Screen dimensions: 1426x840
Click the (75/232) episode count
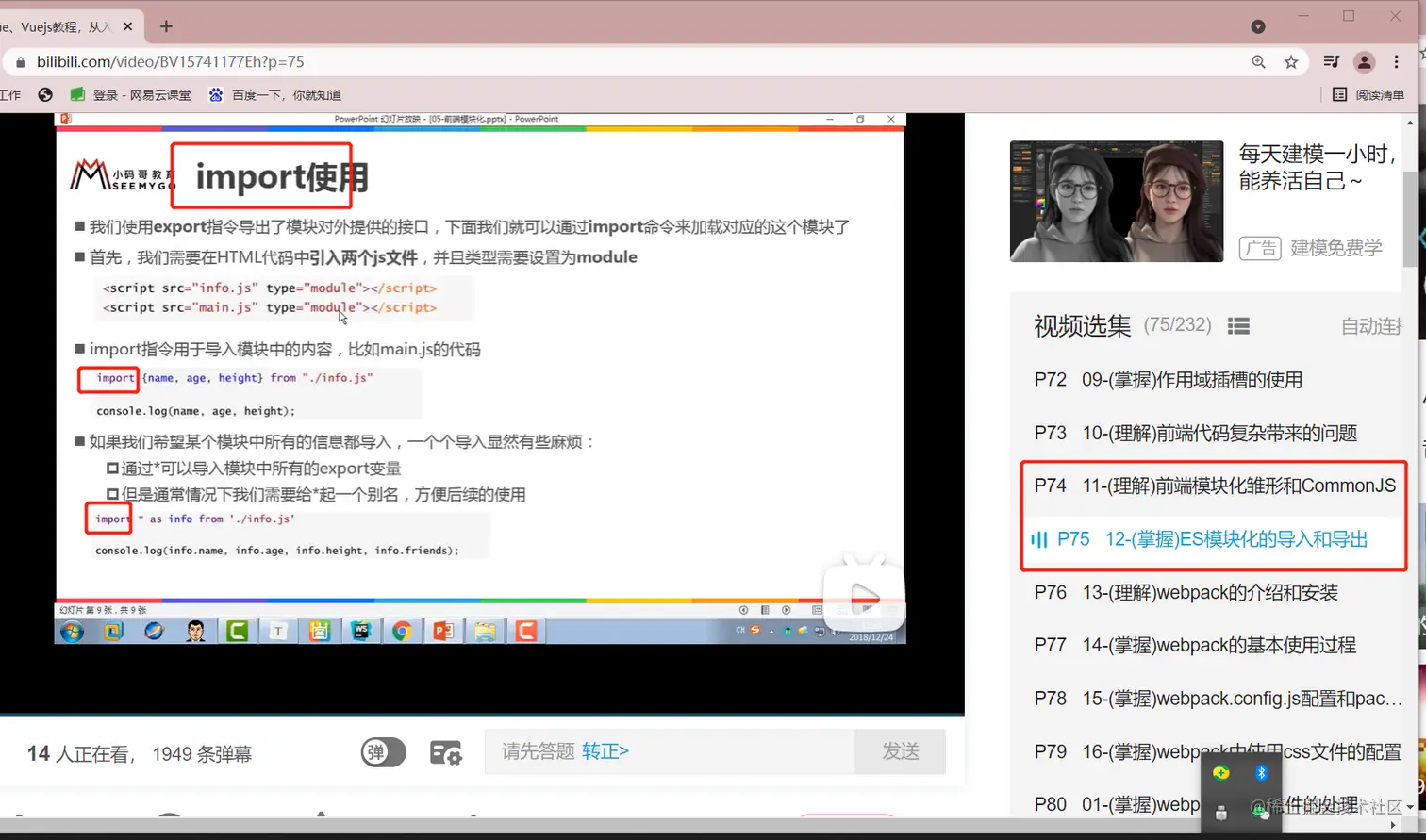tap(1177, 325)
